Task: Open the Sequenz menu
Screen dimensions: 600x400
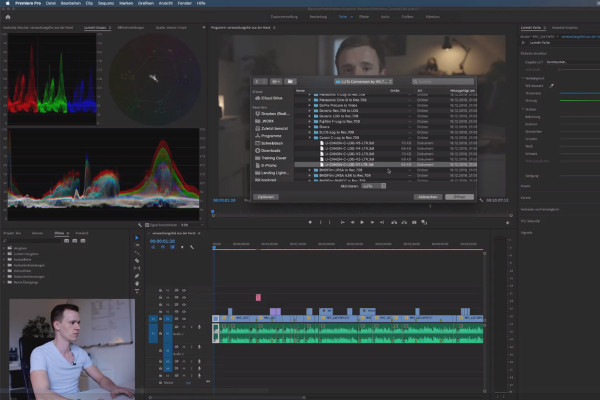Action: point(106,3)
